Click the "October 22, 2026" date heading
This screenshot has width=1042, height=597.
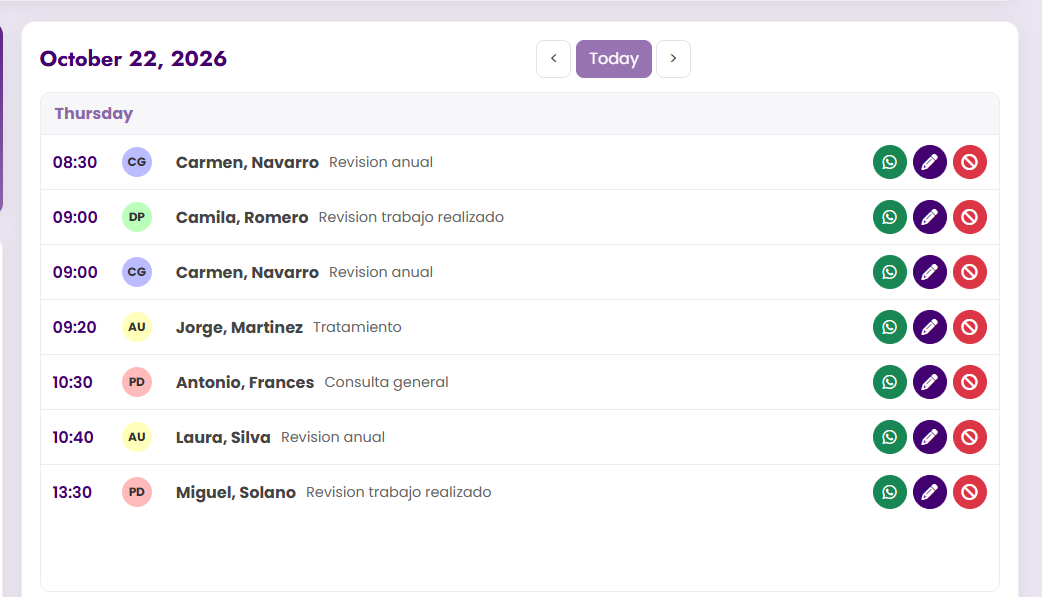(x=134, y=59)
